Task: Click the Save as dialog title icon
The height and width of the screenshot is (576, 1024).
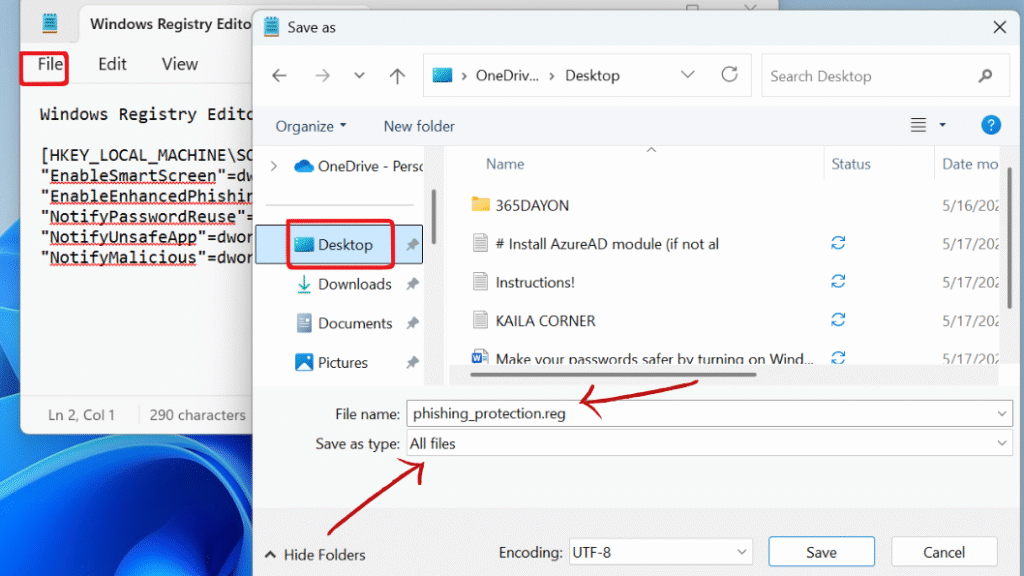Action: [x=272, y=27]
